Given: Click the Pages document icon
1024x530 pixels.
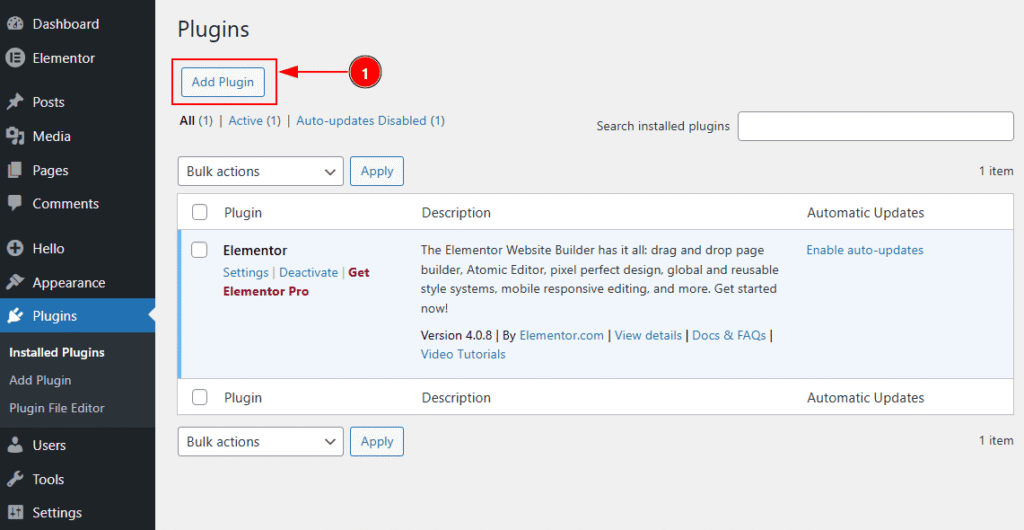Looking at the screenshot, I should pos(14,170).
